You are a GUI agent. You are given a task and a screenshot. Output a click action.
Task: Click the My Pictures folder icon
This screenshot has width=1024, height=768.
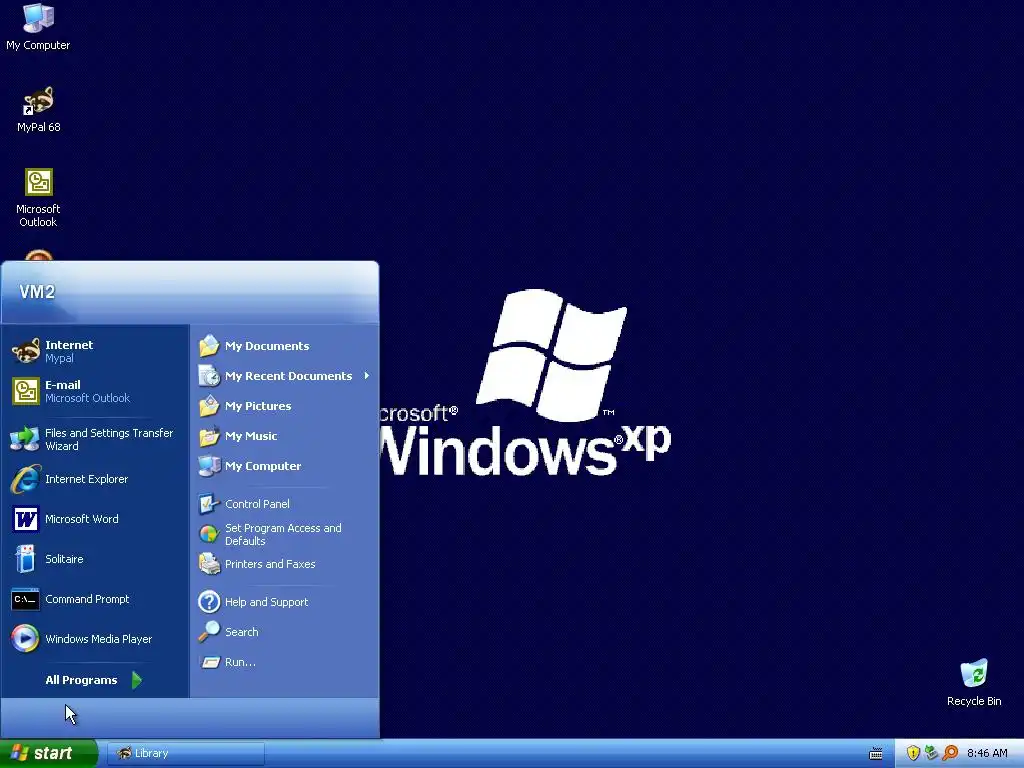(209, 406)
